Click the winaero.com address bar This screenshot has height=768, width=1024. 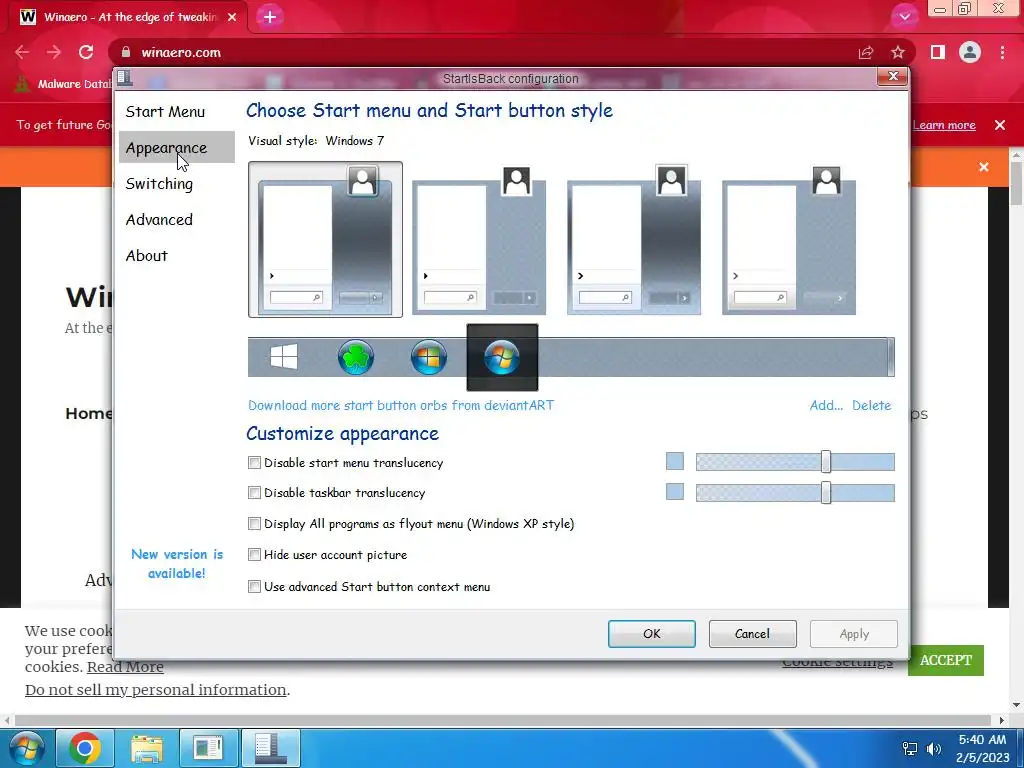pos(483,52)
